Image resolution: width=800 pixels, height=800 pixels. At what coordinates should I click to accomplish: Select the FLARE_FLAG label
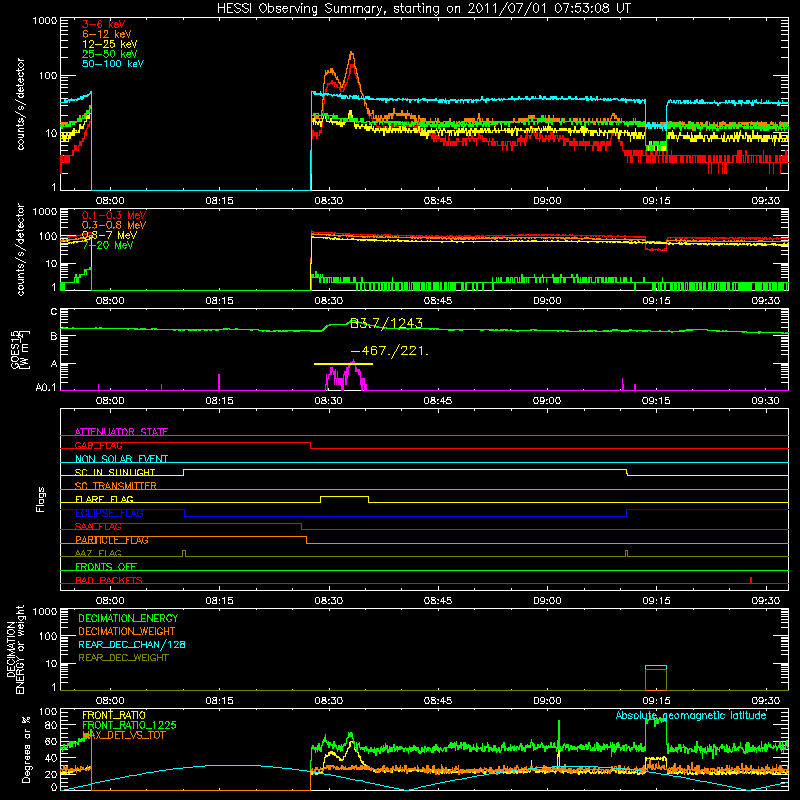[104, 499]
